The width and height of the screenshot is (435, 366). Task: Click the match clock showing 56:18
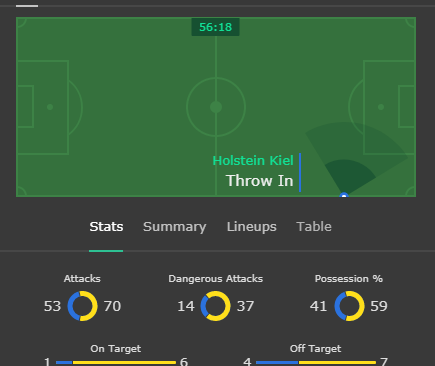pos(215,27)
